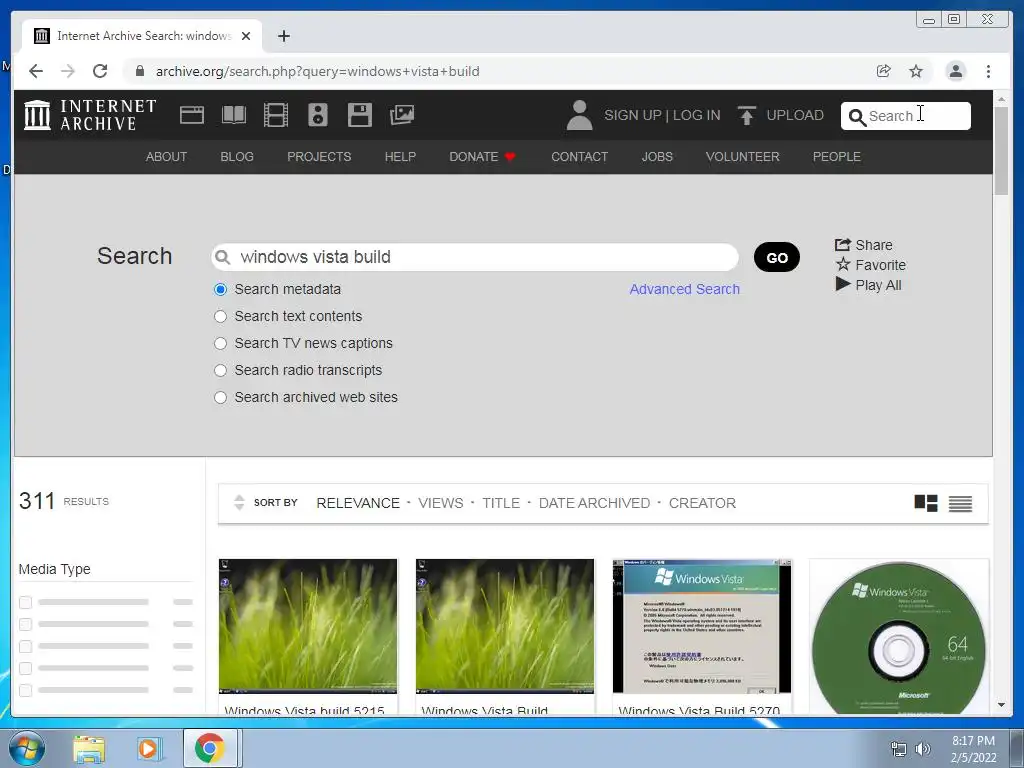Screen dimensions: 1024x768
Task: Bookmark this page with star
Action: point(916,71)
